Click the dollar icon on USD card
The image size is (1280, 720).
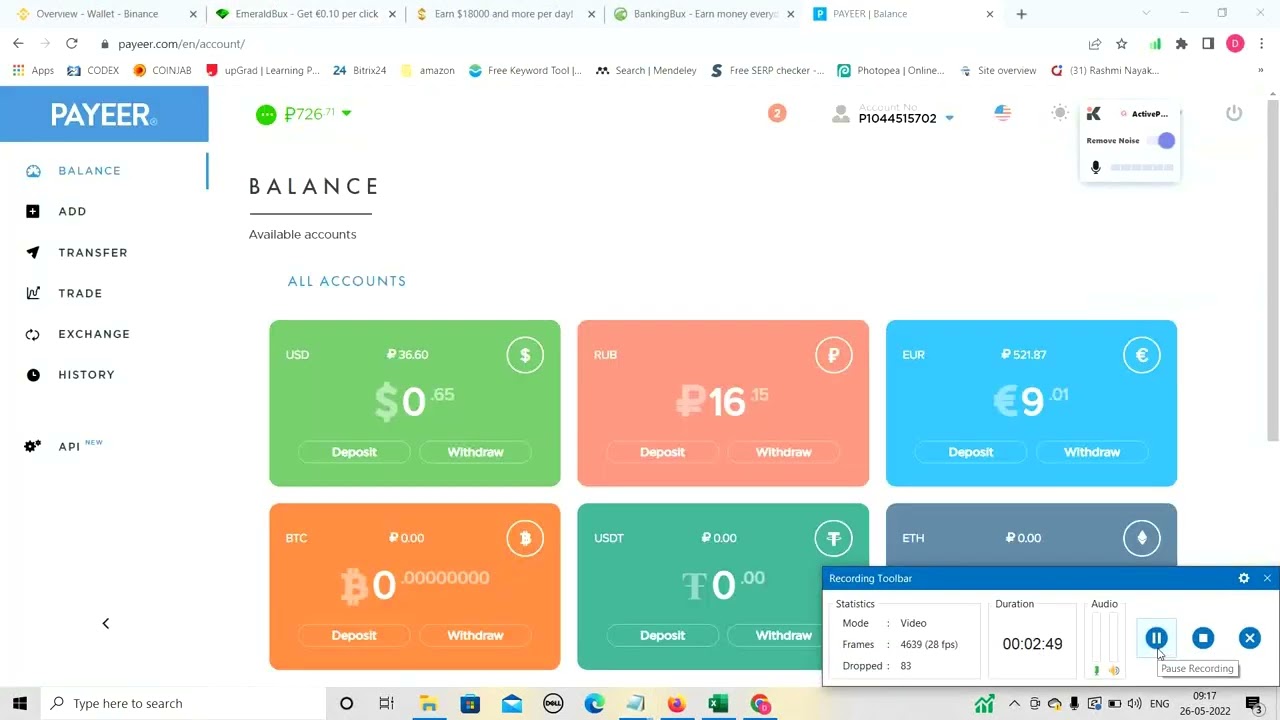(x=525, y=355)
